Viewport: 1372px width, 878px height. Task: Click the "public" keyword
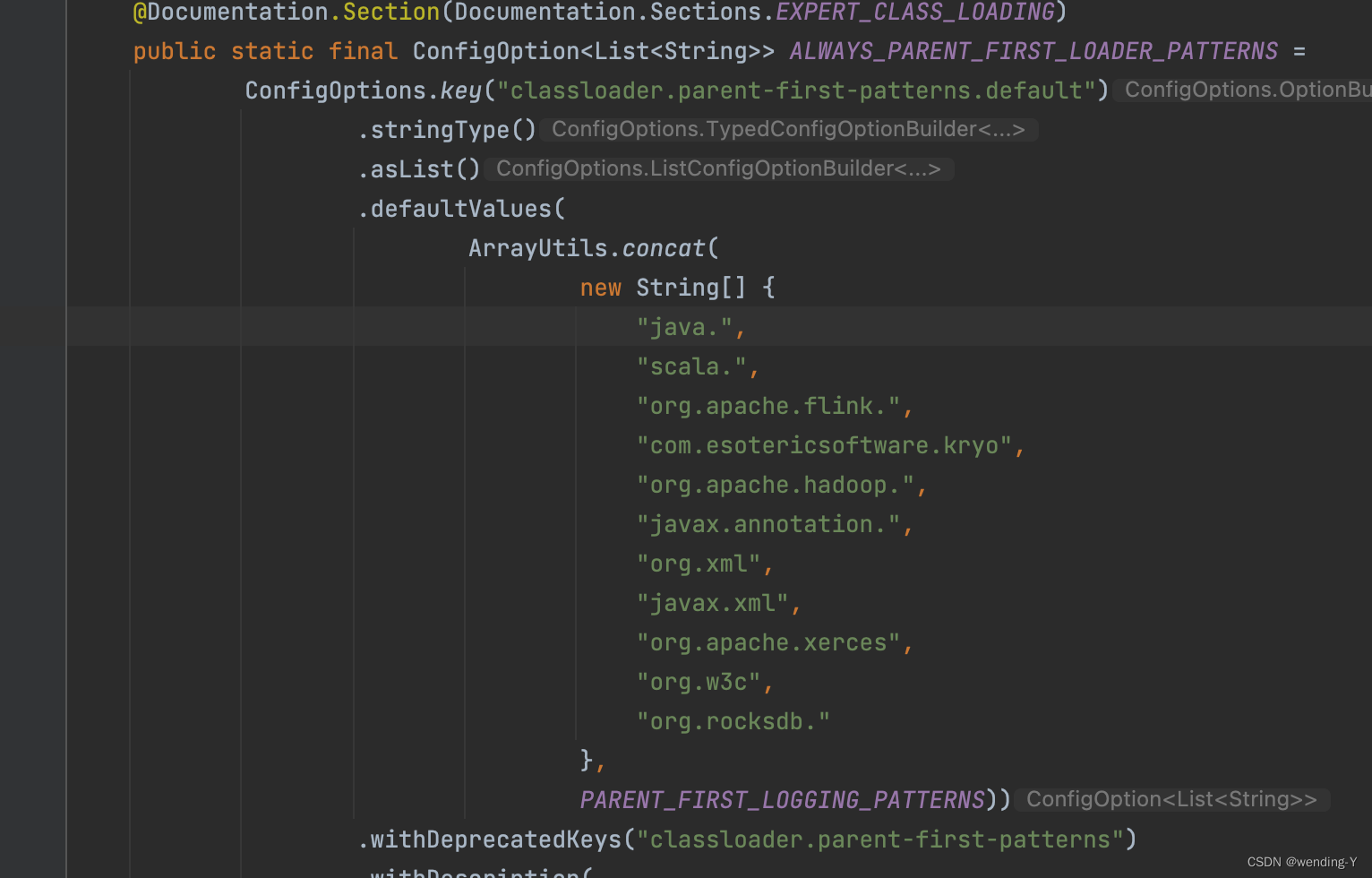click(175, 51)
